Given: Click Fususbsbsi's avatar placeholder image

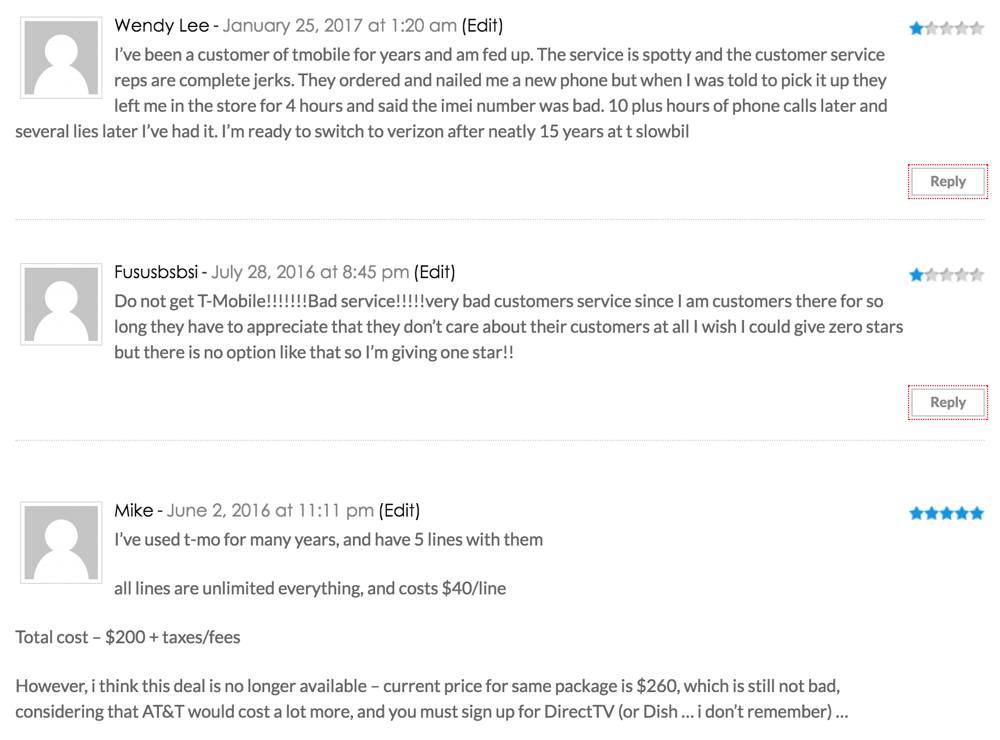Looking at the screenshot, I should click(x=61, y=304).
